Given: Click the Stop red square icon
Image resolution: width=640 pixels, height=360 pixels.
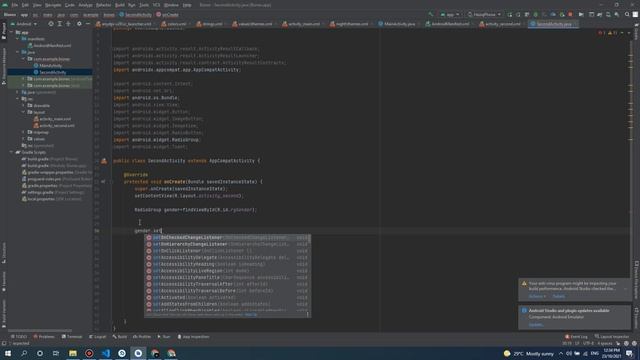Looking at the screenshot, I should pos(570,15).
